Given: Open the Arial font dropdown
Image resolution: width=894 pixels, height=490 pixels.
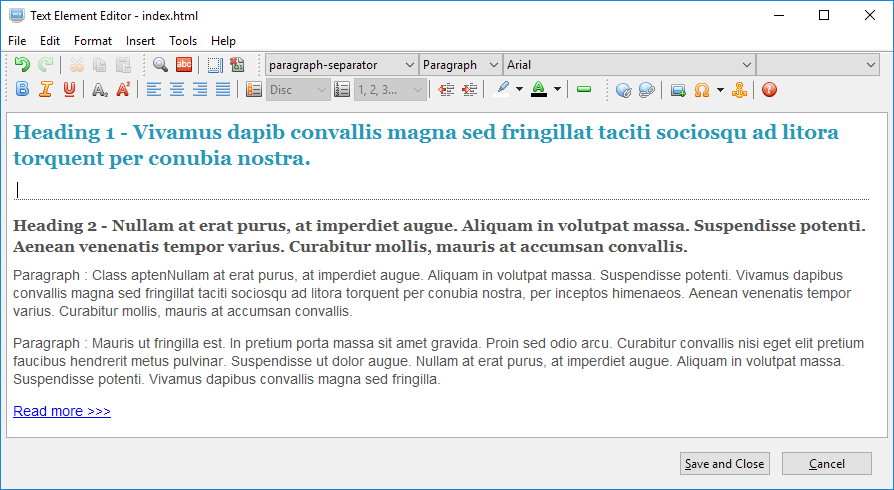Looking at the screenshot, I should click(x=629, y=65).
